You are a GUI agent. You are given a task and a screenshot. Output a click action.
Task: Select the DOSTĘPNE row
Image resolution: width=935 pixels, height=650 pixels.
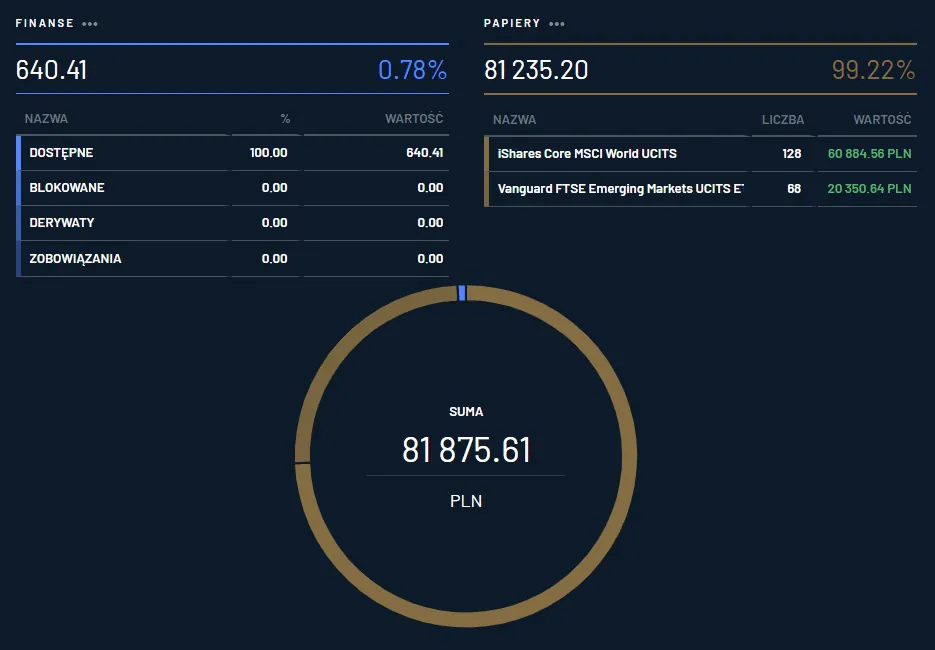pyautogui.click(x=62, y=153)
